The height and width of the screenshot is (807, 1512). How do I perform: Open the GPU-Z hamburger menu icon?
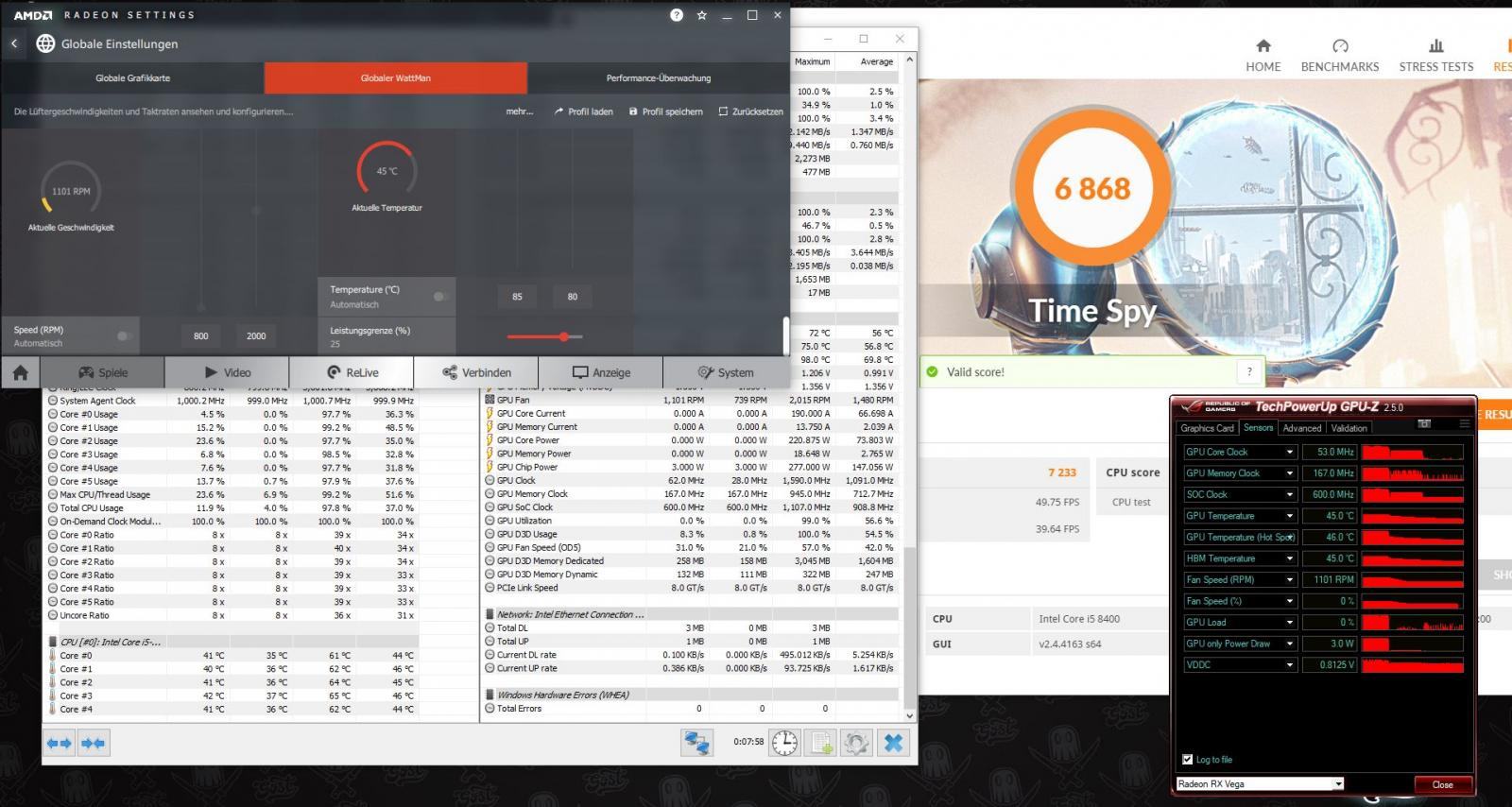1465,424
